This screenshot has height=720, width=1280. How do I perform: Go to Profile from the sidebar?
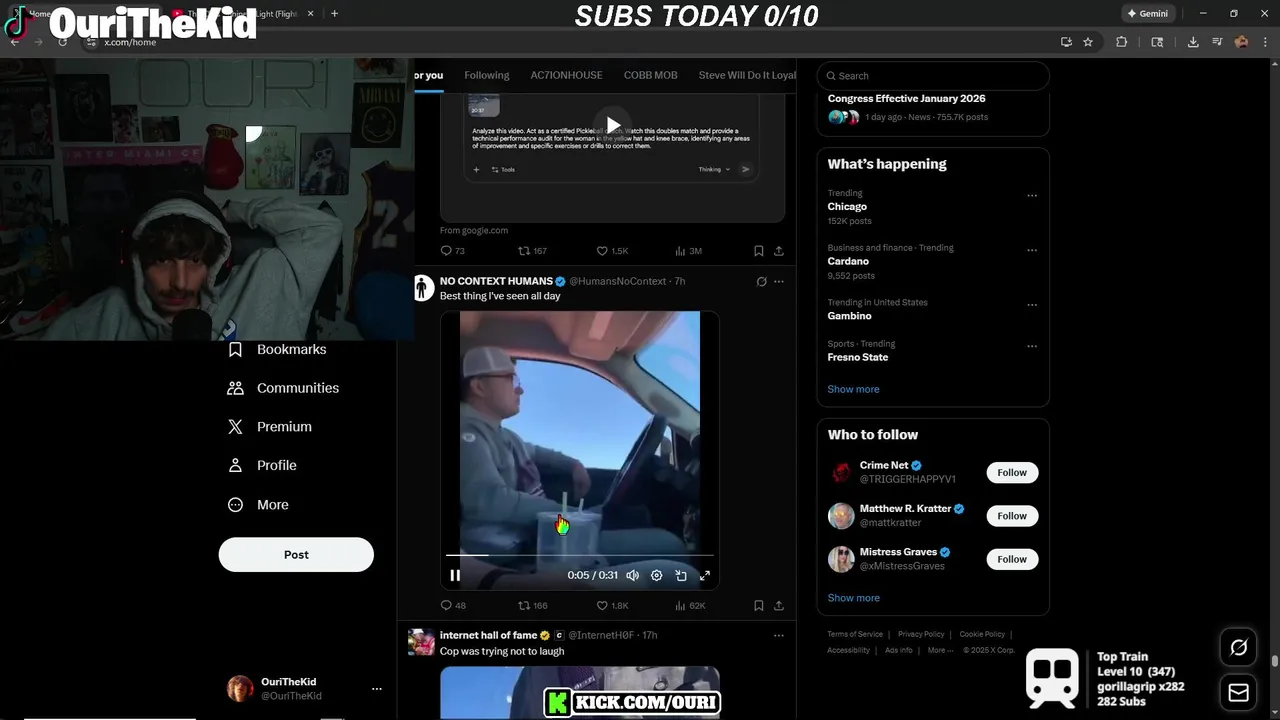262,466
